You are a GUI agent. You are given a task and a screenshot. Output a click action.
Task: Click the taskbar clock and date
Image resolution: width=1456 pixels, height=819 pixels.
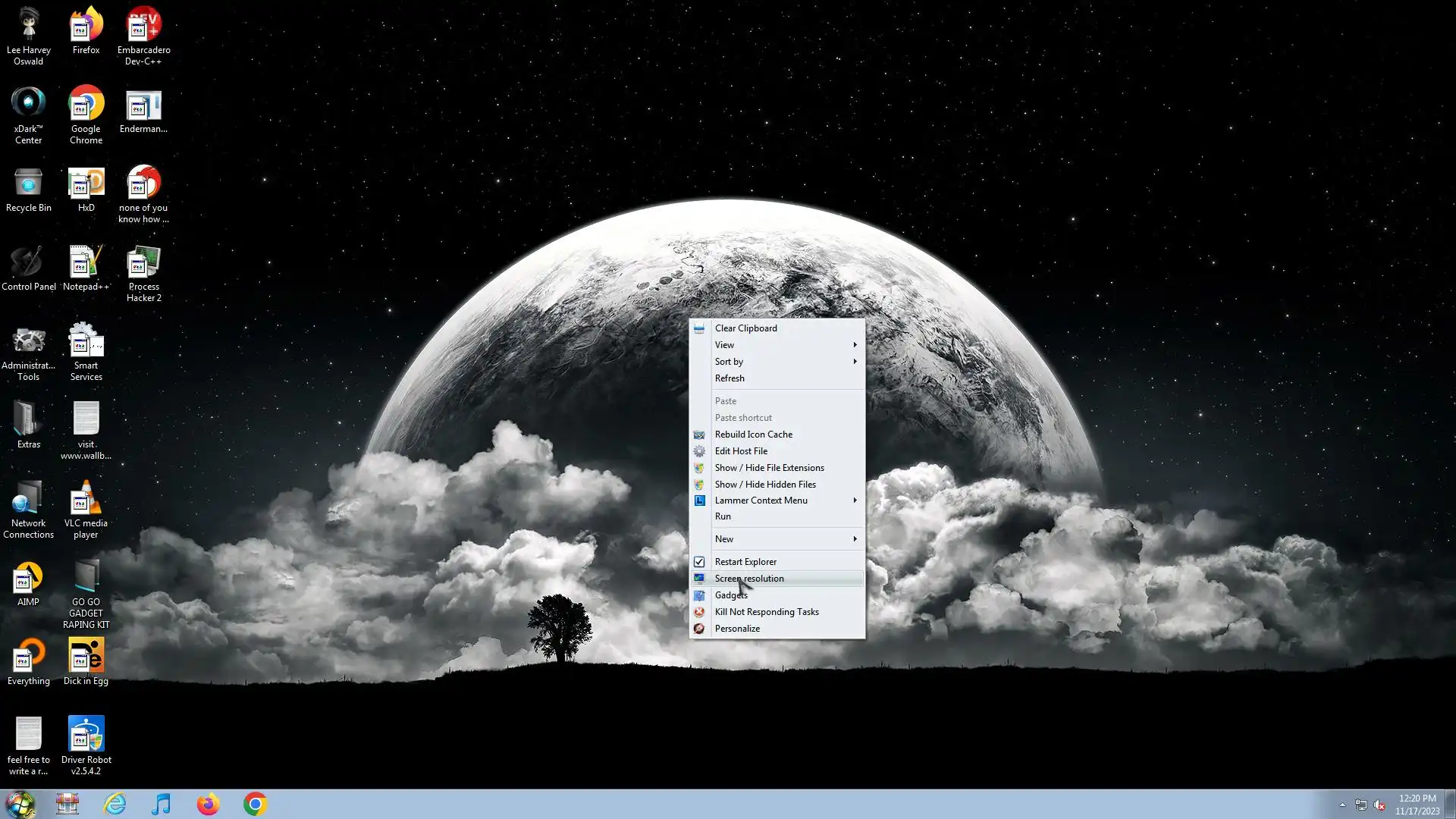(x=1417, y=805)
